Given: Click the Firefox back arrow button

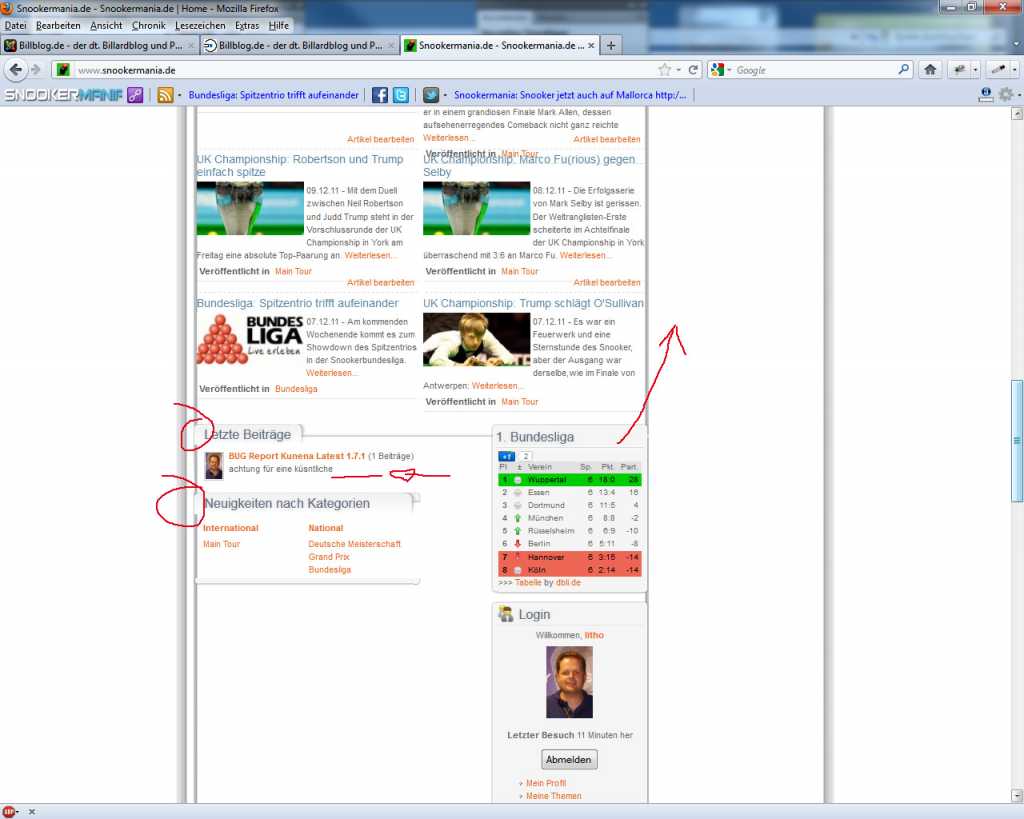Looking at the screenshot, I should coord(17,70).
